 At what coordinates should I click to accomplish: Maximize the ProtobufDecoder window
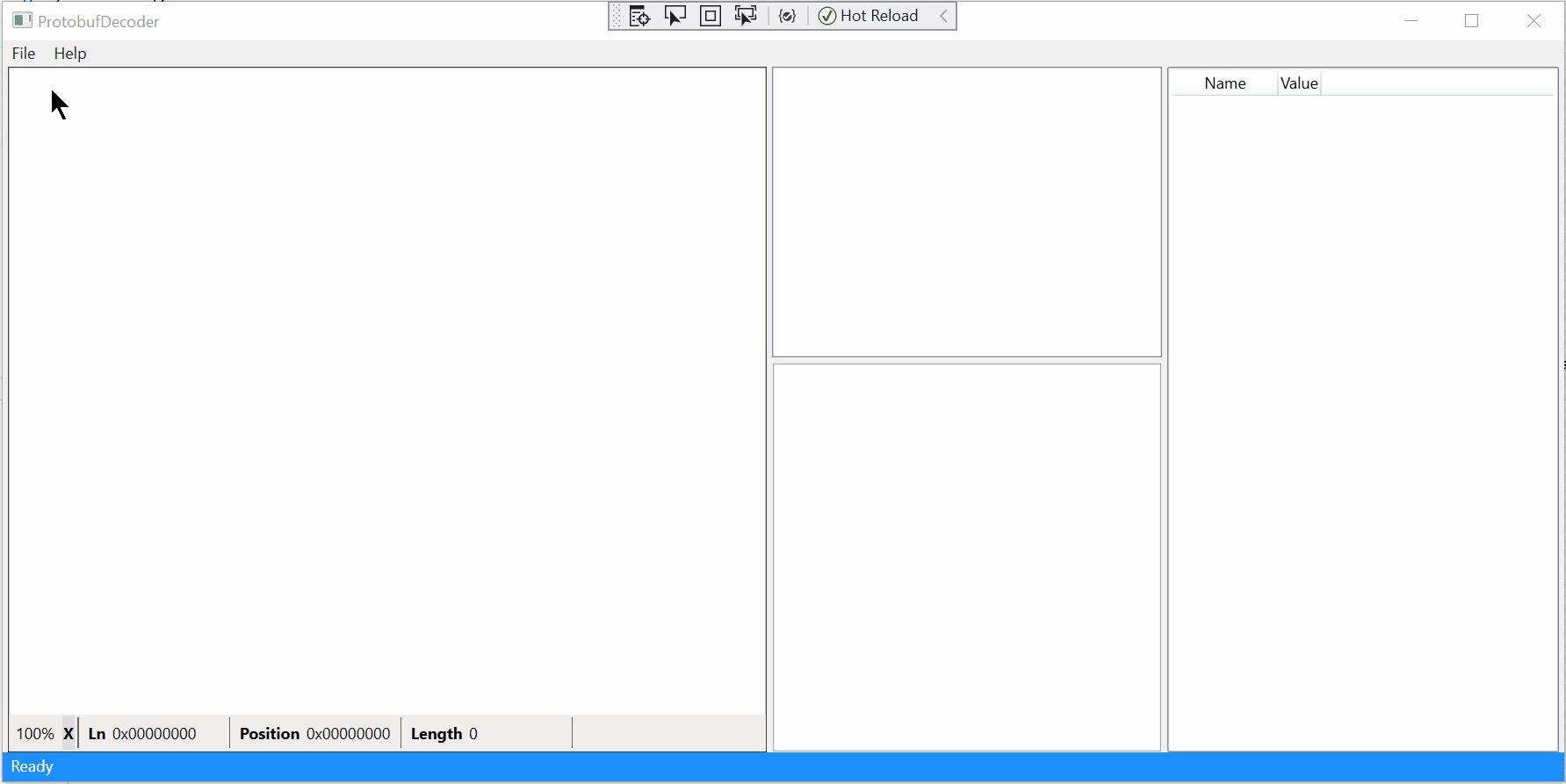pos(1472,21)
